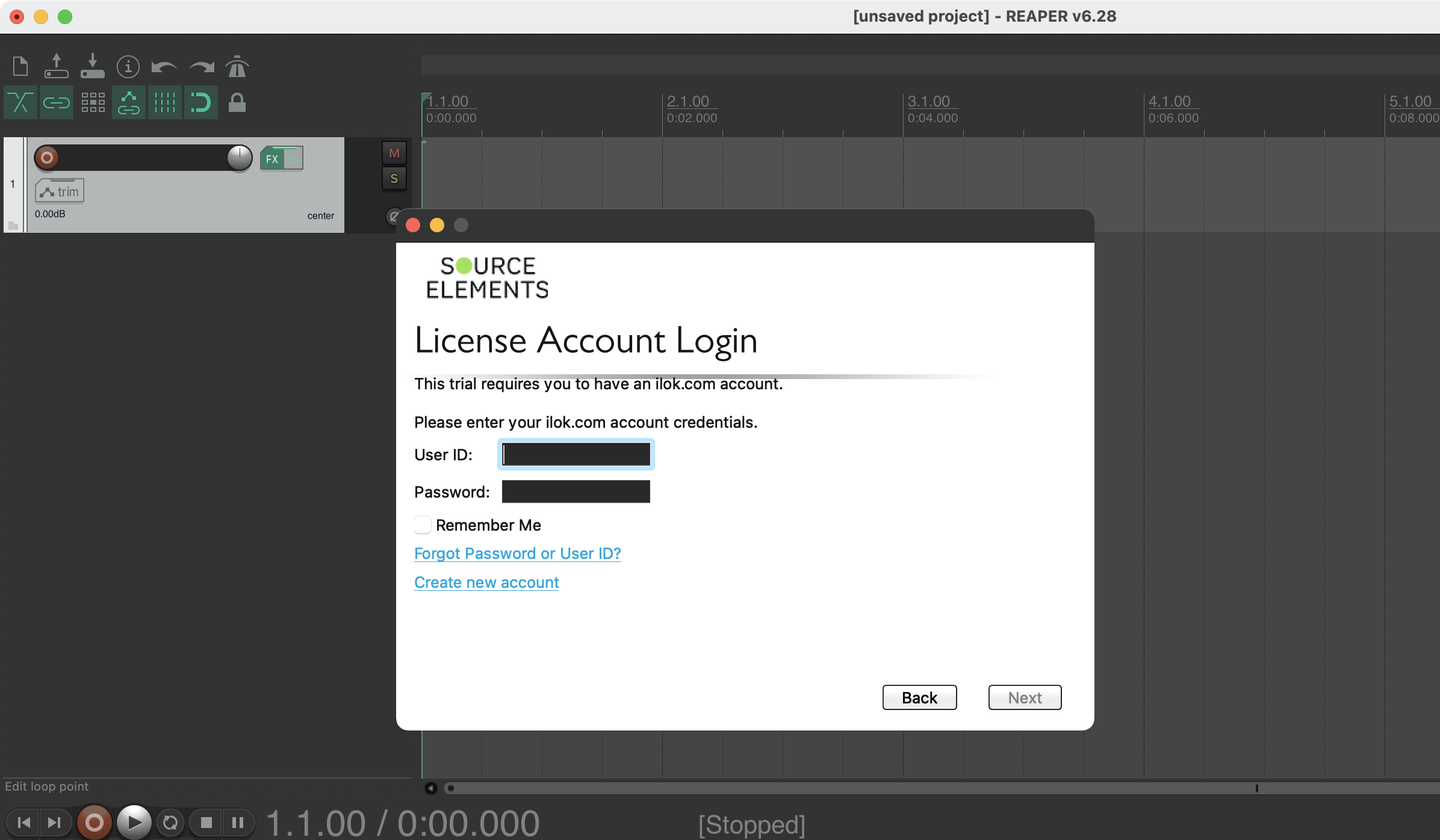Screen dimensions: 1440x840
Task: Open Project Settings info icon
Action: click(x=128, y=66)
